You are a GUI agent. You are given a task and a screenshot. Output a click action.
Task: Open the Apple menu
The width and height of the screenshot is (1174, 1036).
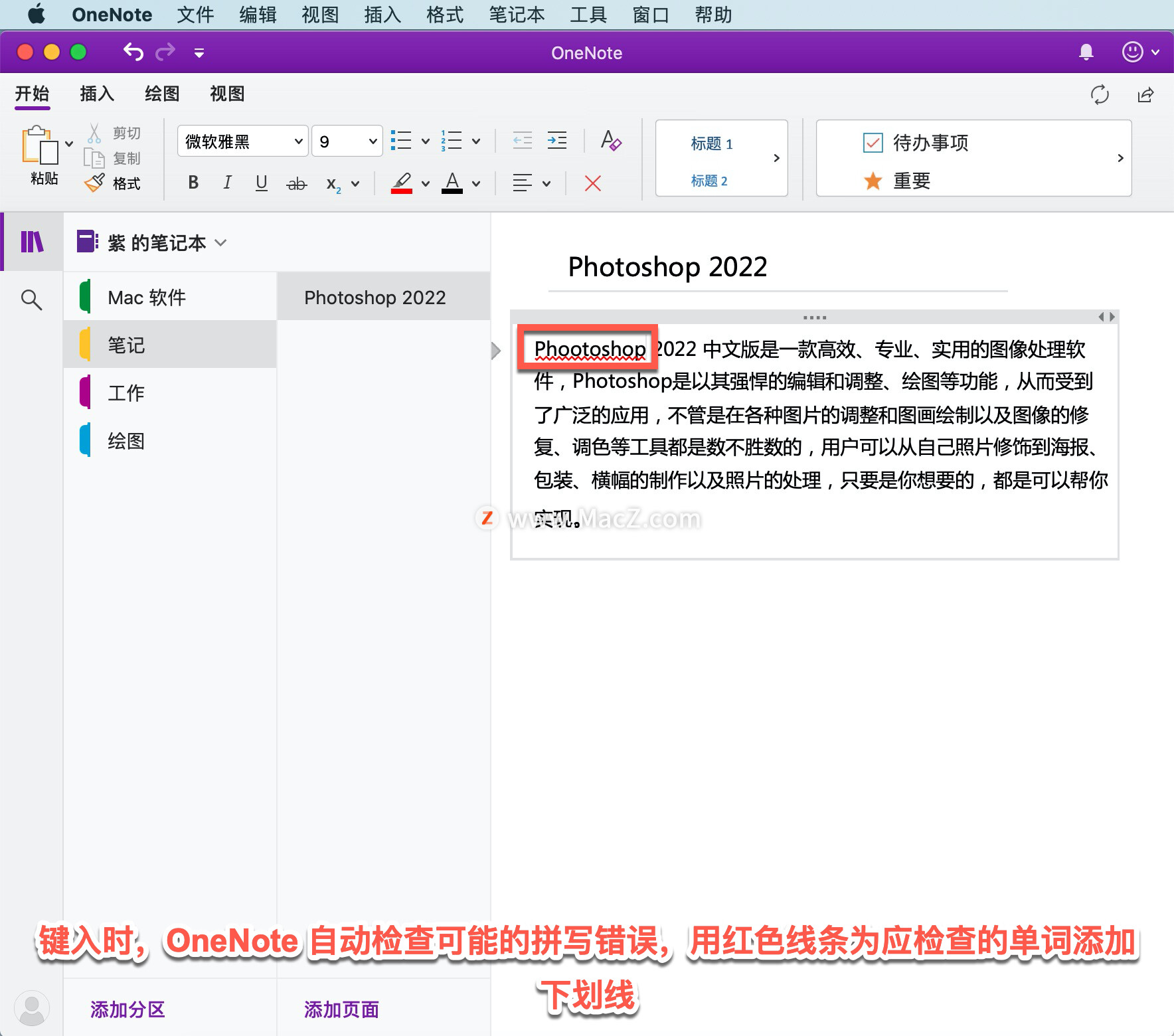(37, 14)
